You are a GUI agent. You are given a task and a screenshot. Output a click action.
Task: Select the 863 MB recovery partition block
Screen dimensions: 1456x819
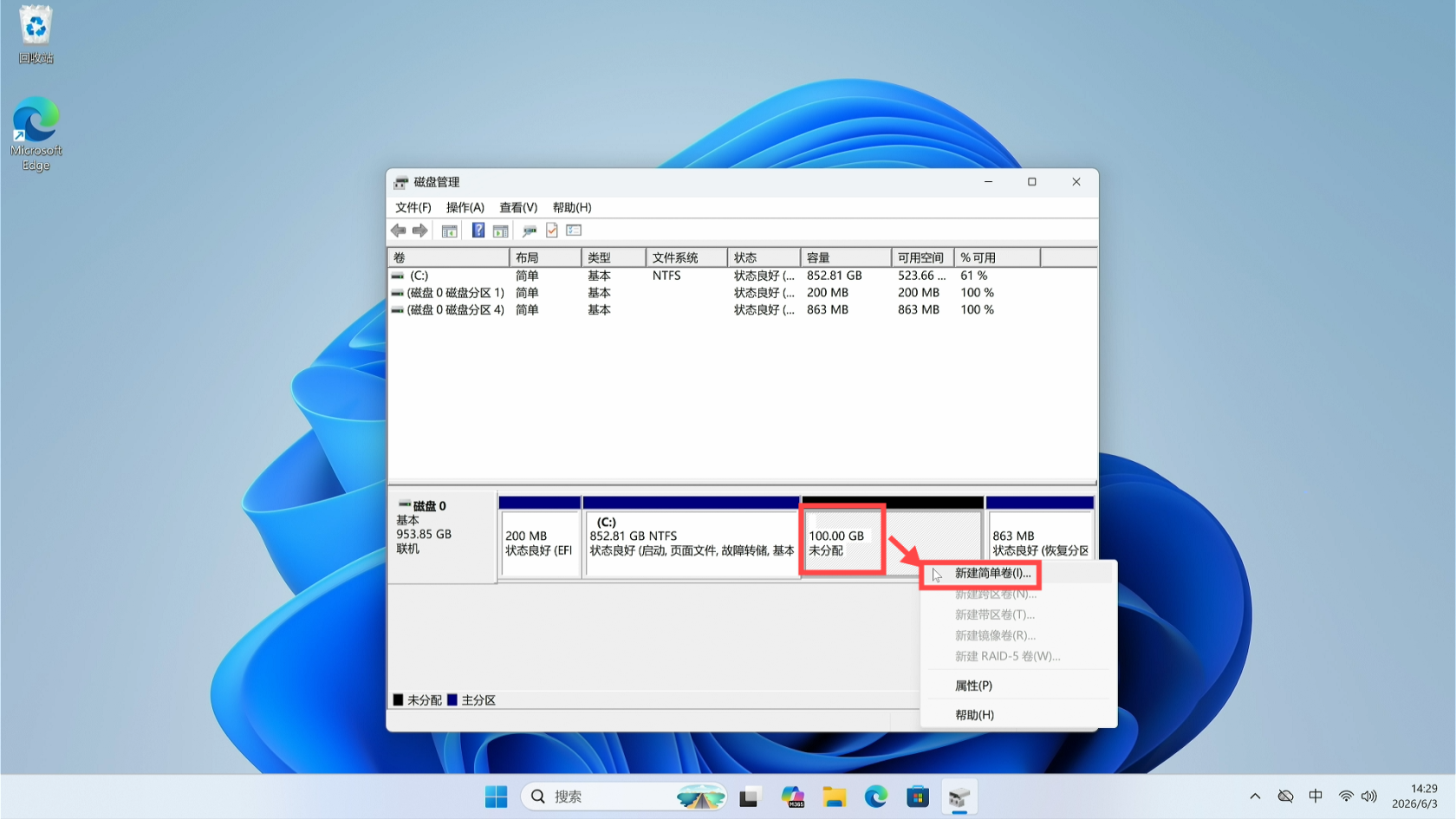(x=1040, y=537)
